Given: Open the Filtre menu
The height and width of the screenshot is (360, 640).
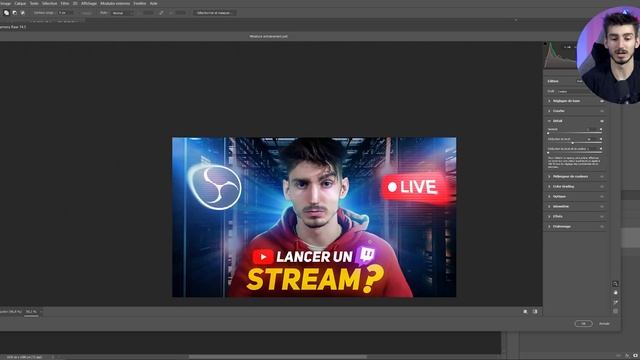Looking at the screenshot, I should [x=65, y=3].
